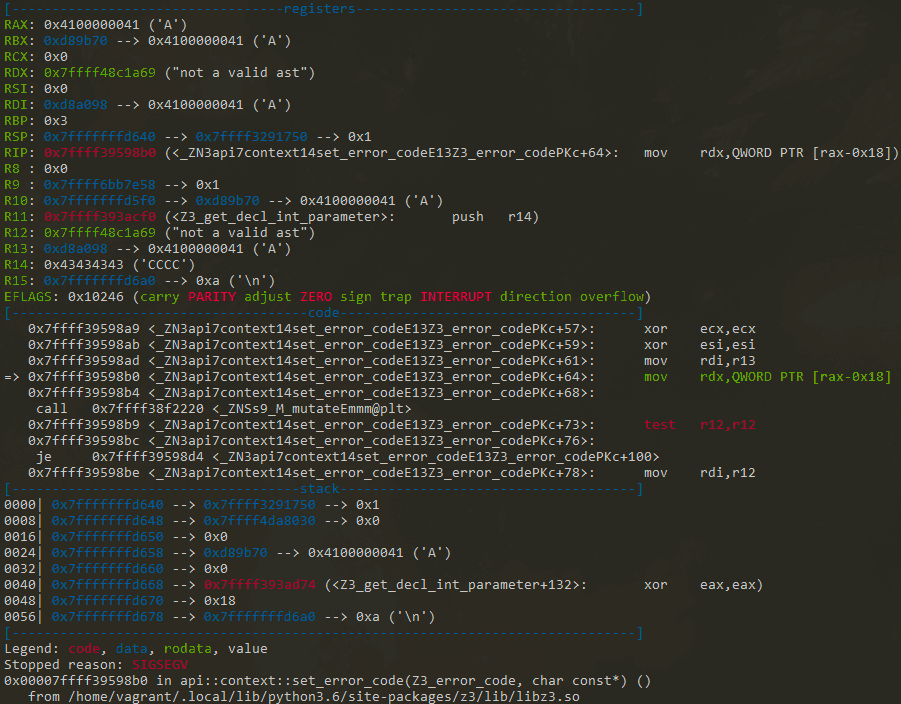Image resolution: width=901 pixels, height=704 pixels.
Task: Select the je target address 0x7ffff39598d4
Action: click(148, 457)
